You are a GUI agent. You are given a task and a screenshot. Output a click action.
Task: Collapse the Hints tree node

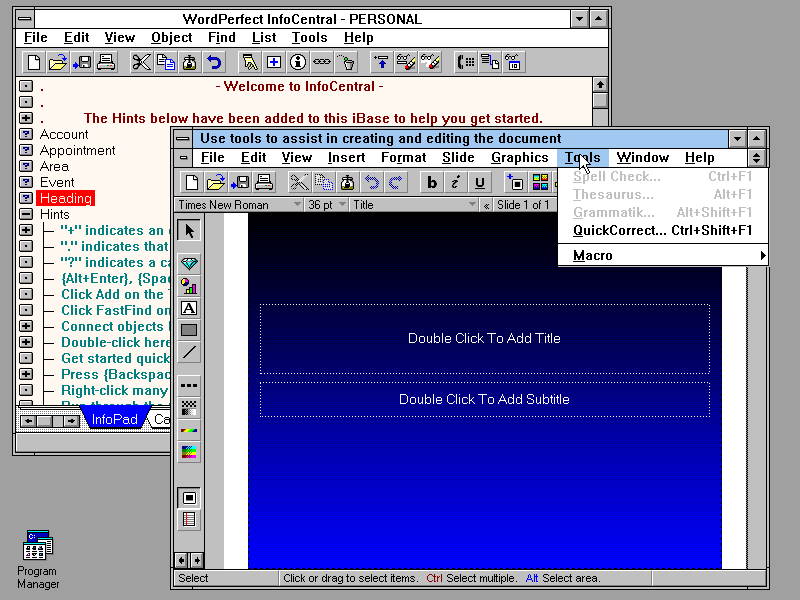point(26,214)
